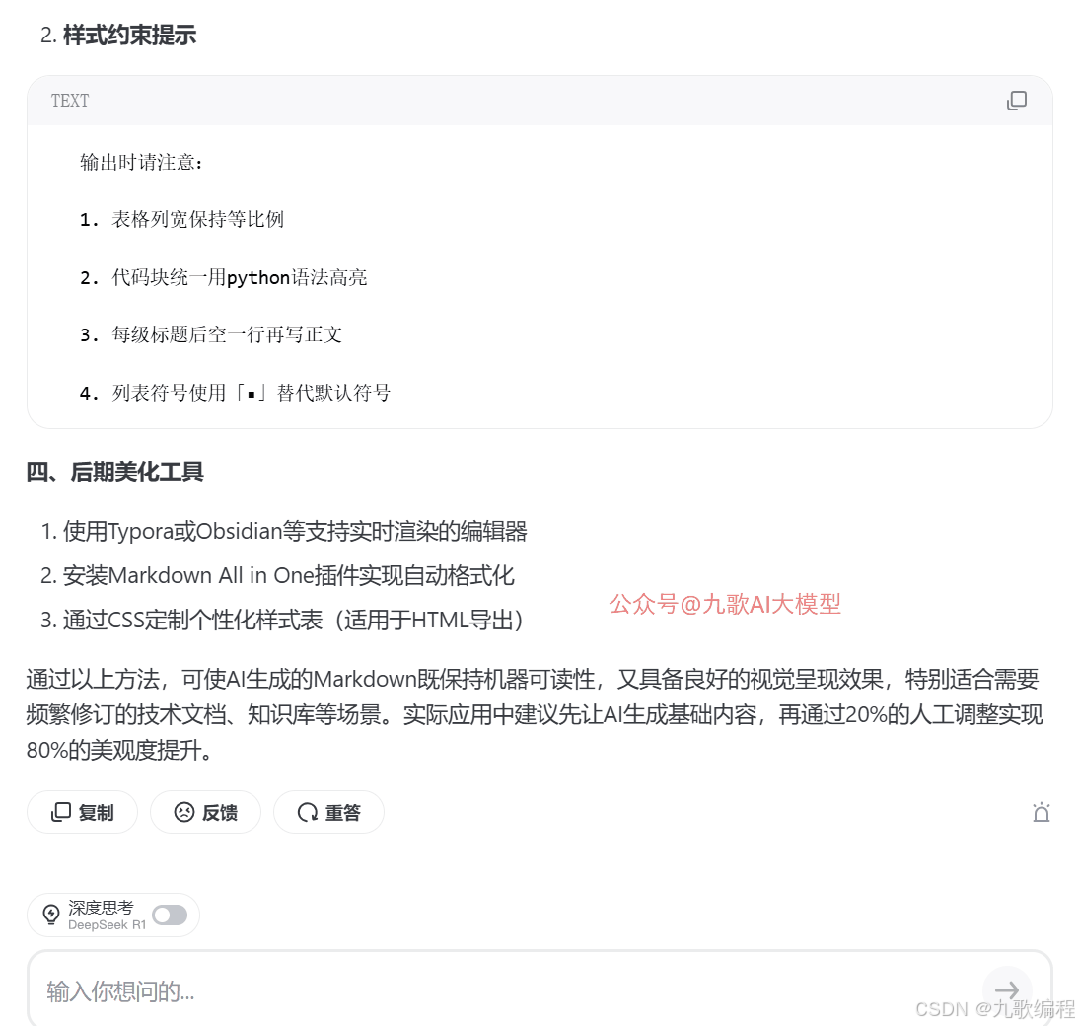Regenerate answer with 重答 button
The width and height of the screenshot is (1079, 1026).
click(329, 813)
